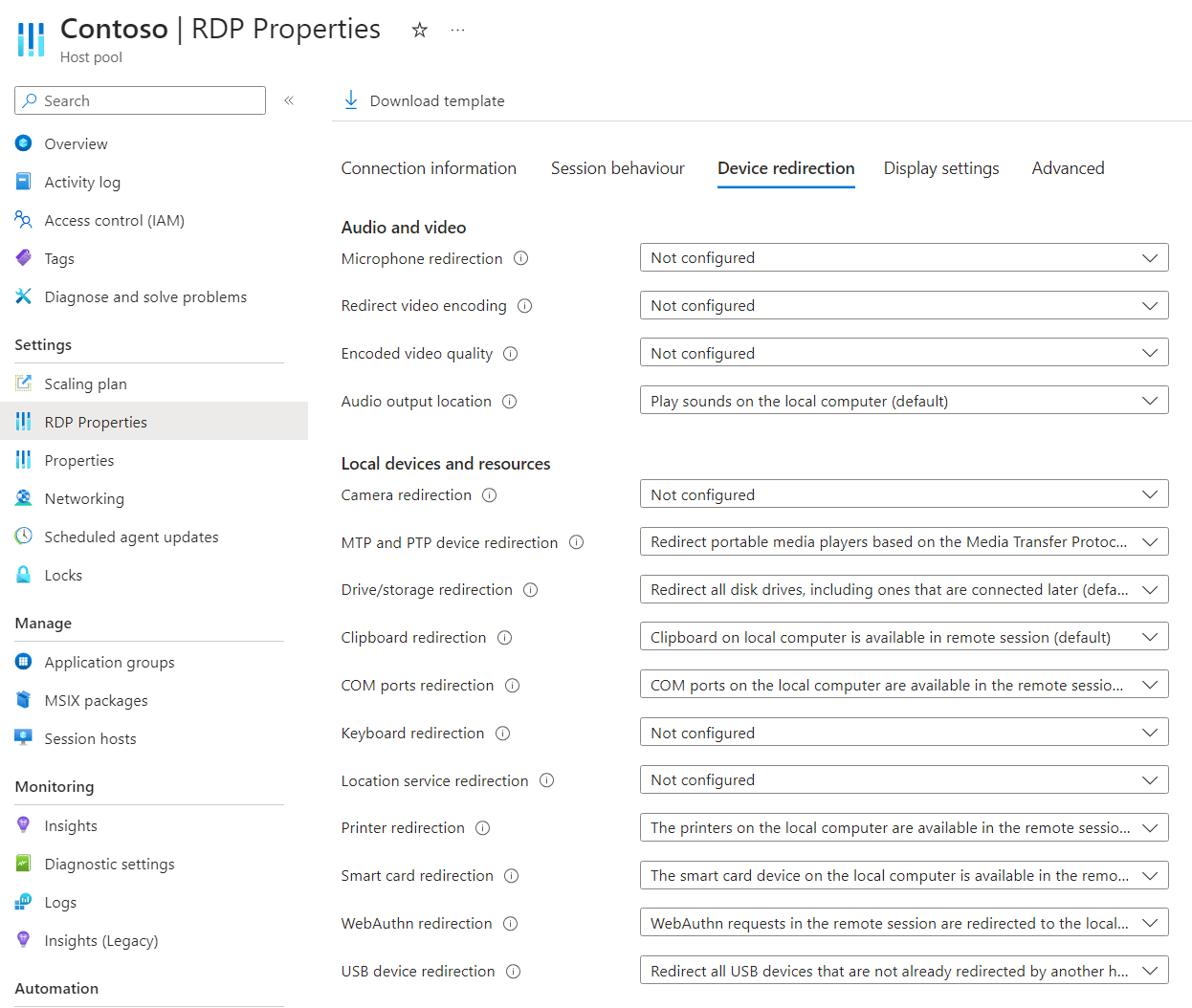Collapse the left navigation sidebar

(x=288, y=99)
